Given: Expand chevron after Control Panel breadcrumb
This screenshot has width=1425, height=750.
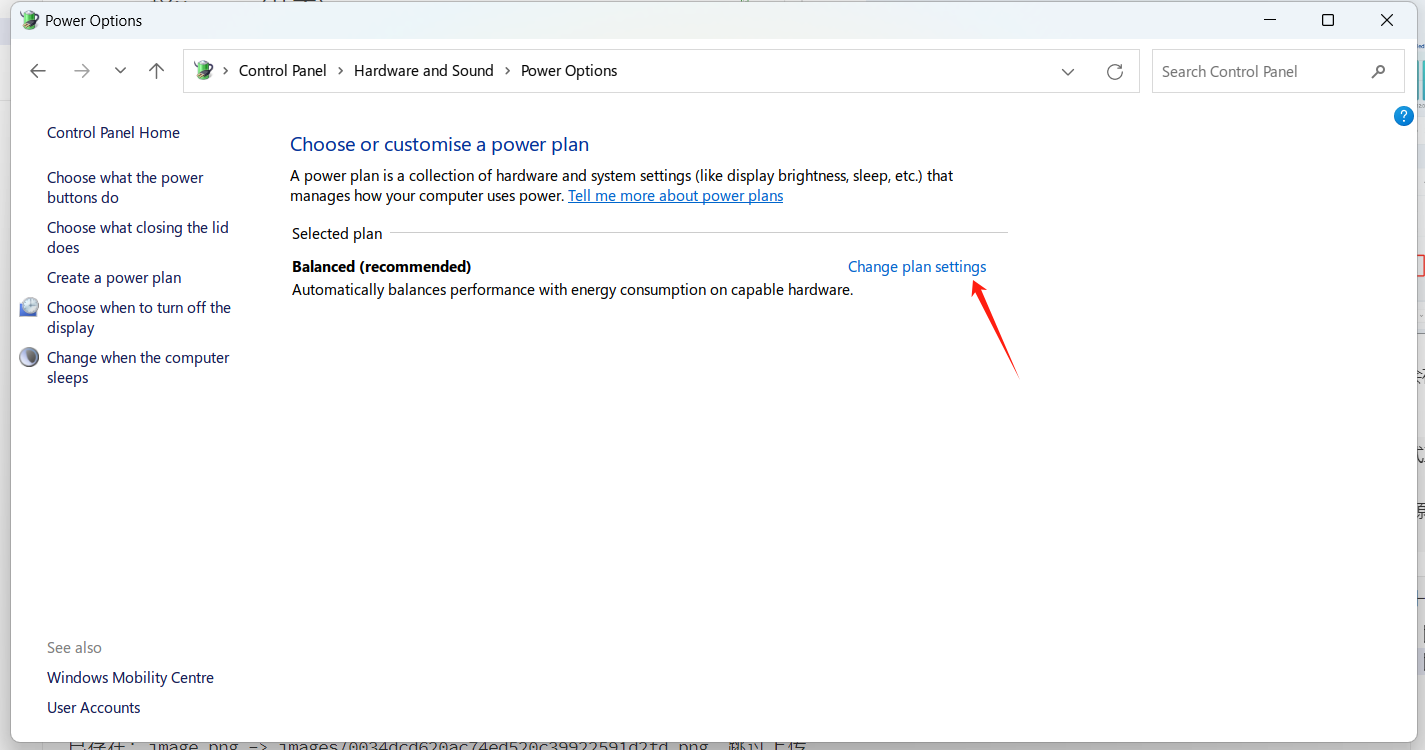Looking at the screenshot, I should 340,71.
